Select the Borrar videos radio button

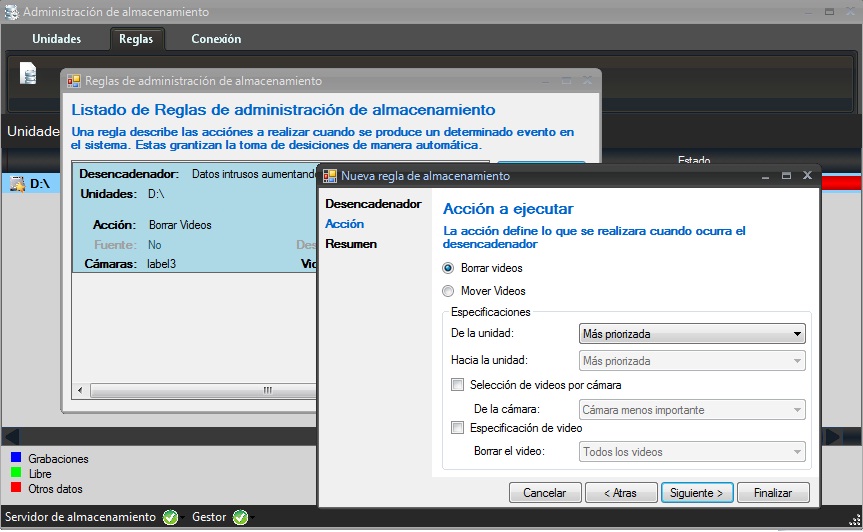click(449, 268)
